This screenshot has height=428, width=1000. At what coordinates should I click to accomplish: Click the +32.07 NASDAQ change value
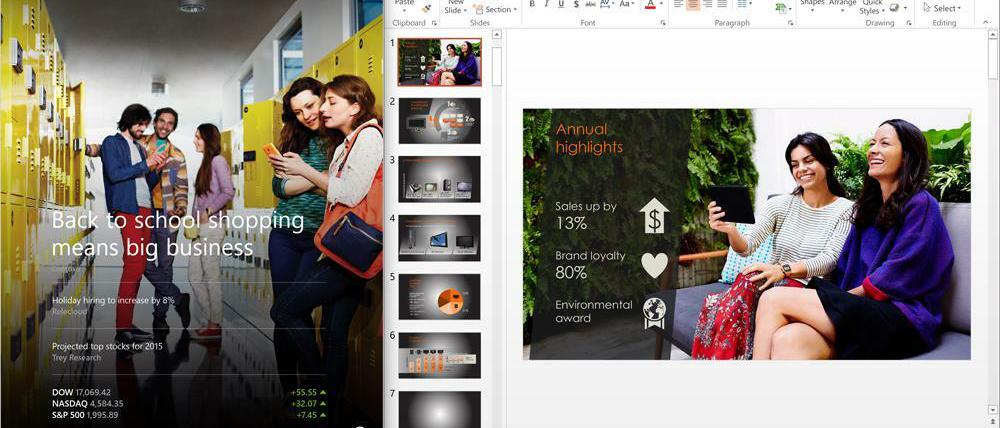(x=304, y=404)
